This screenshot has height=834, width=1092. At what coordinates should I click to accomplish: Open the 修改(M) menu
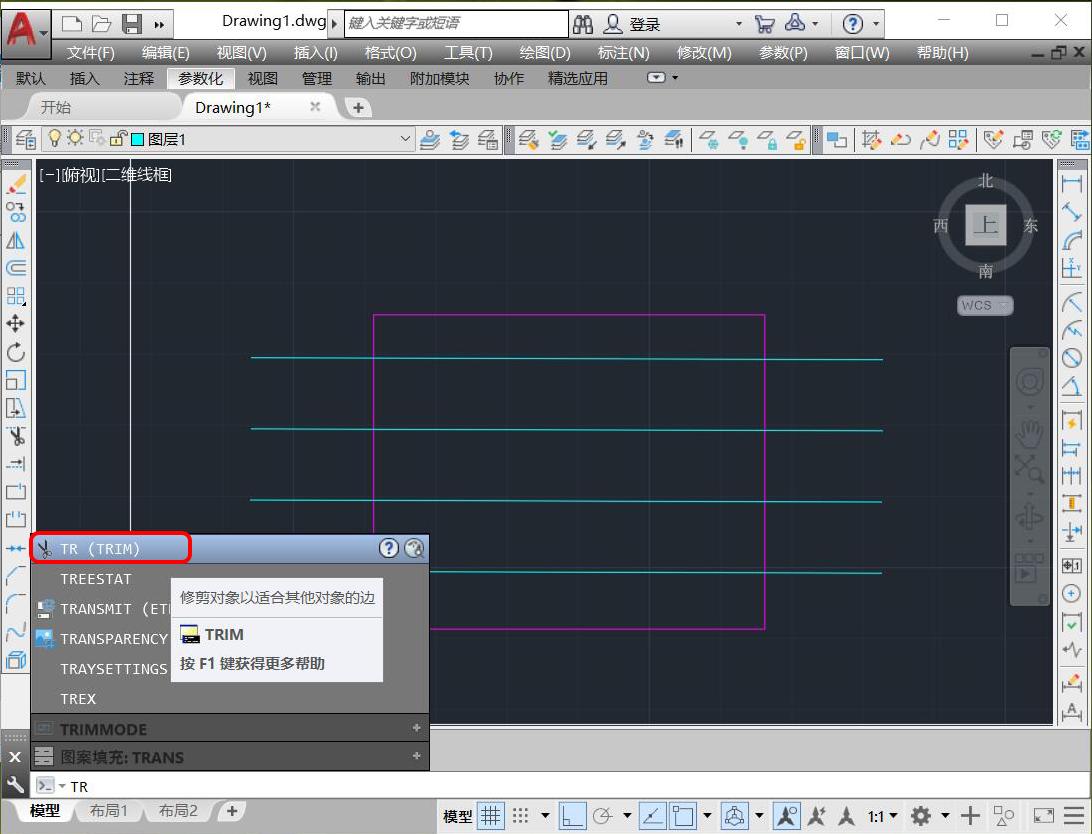(704, 53)
